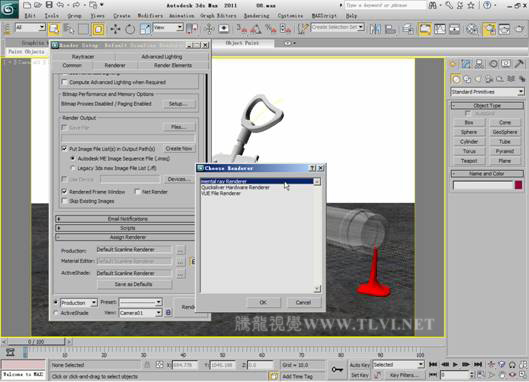Click the Teapot primitive button
The height and width of the screenshot is (382, 529).
click(469, 161)
